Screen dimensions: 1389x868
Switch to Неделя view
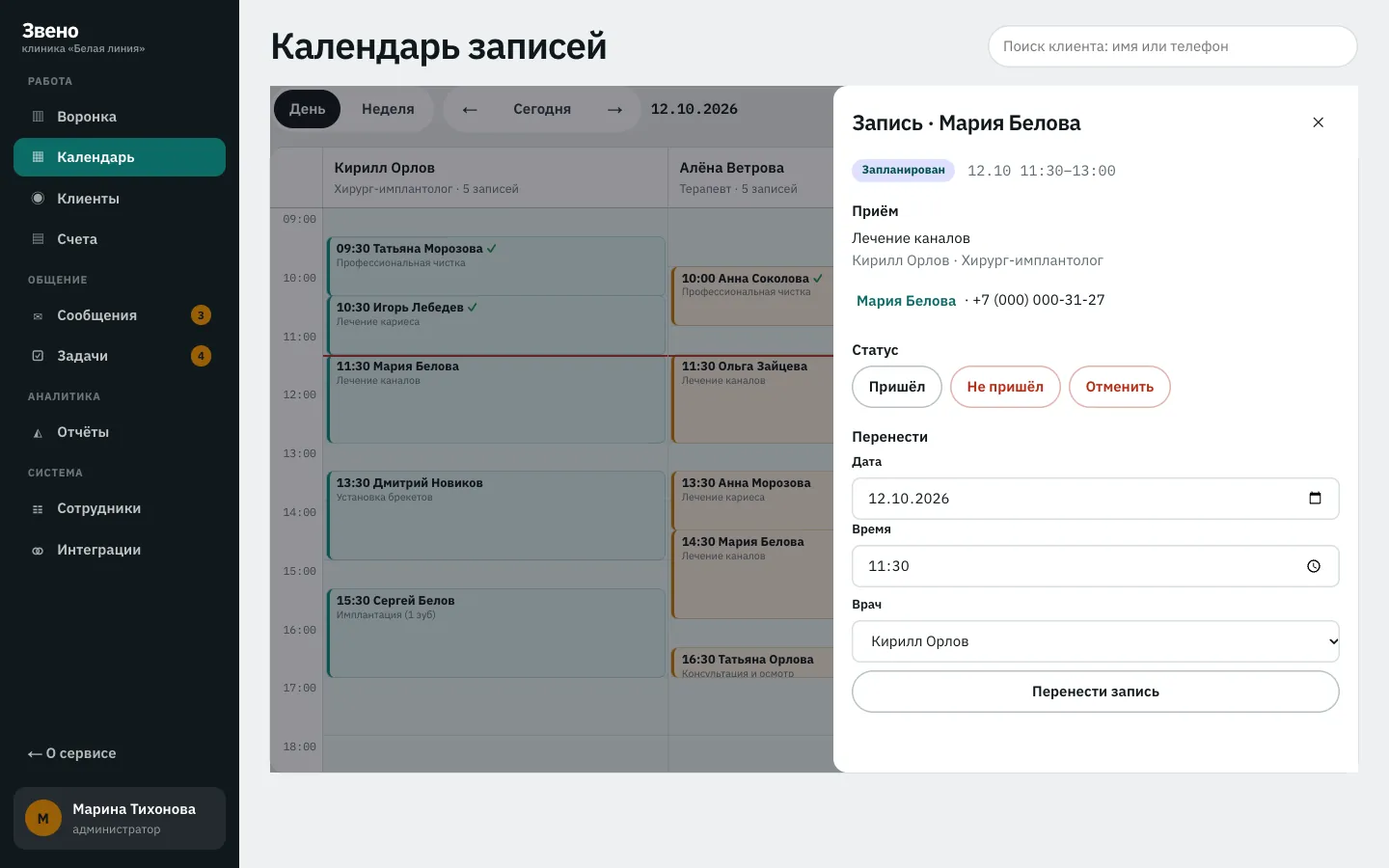tap(388, 110)
